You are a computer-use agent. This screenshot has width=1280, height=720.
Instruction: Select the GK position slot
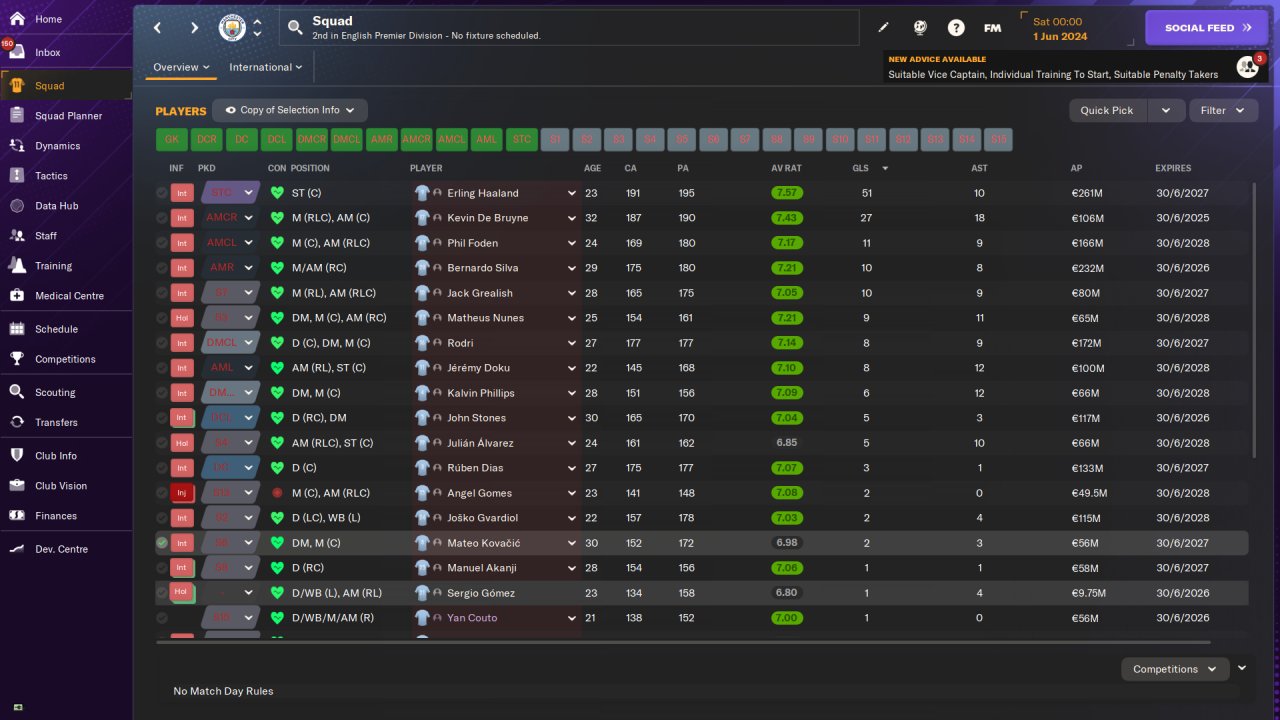click(x=172, y=140)
